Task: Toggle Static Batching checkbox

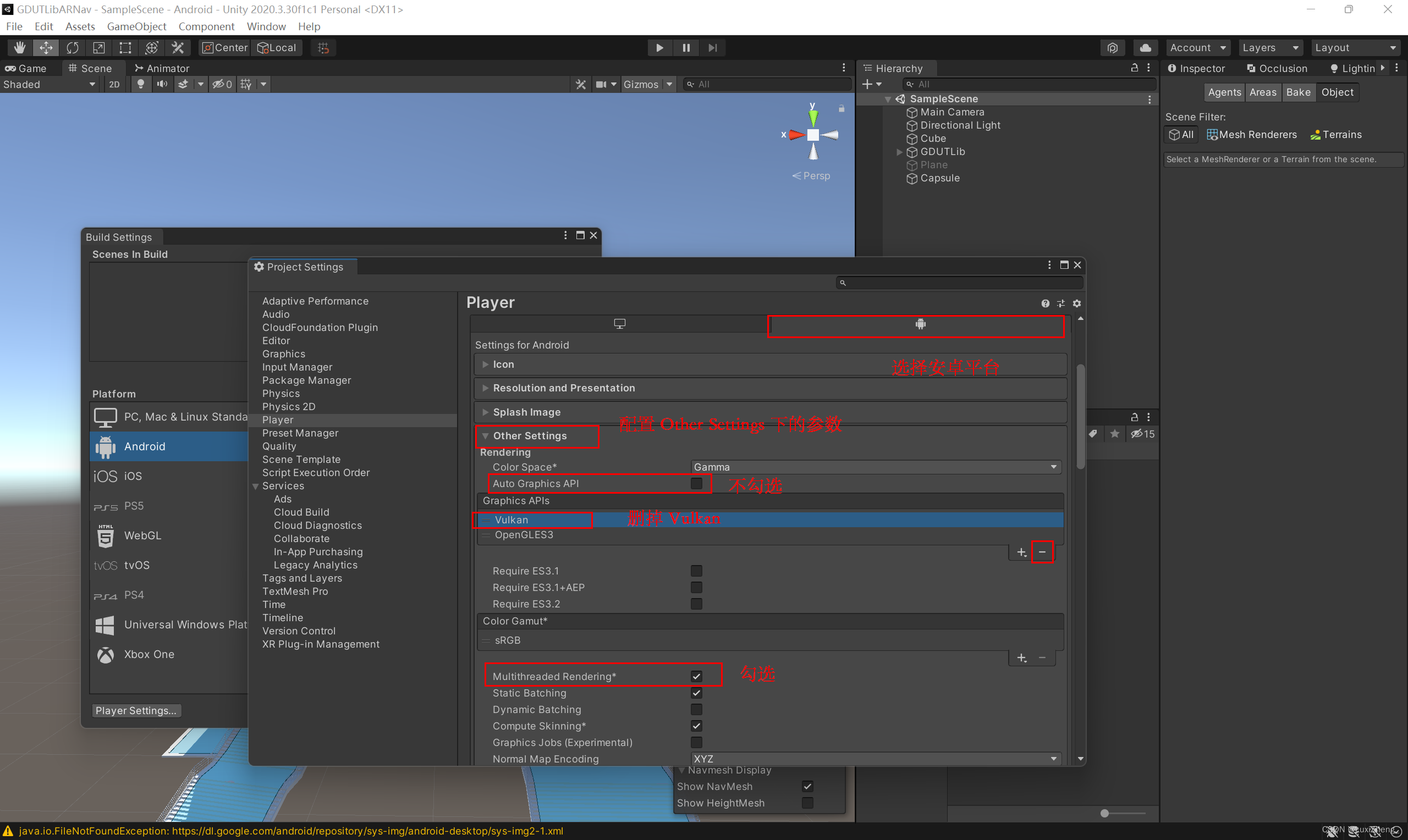Action: tap(696, 693)
